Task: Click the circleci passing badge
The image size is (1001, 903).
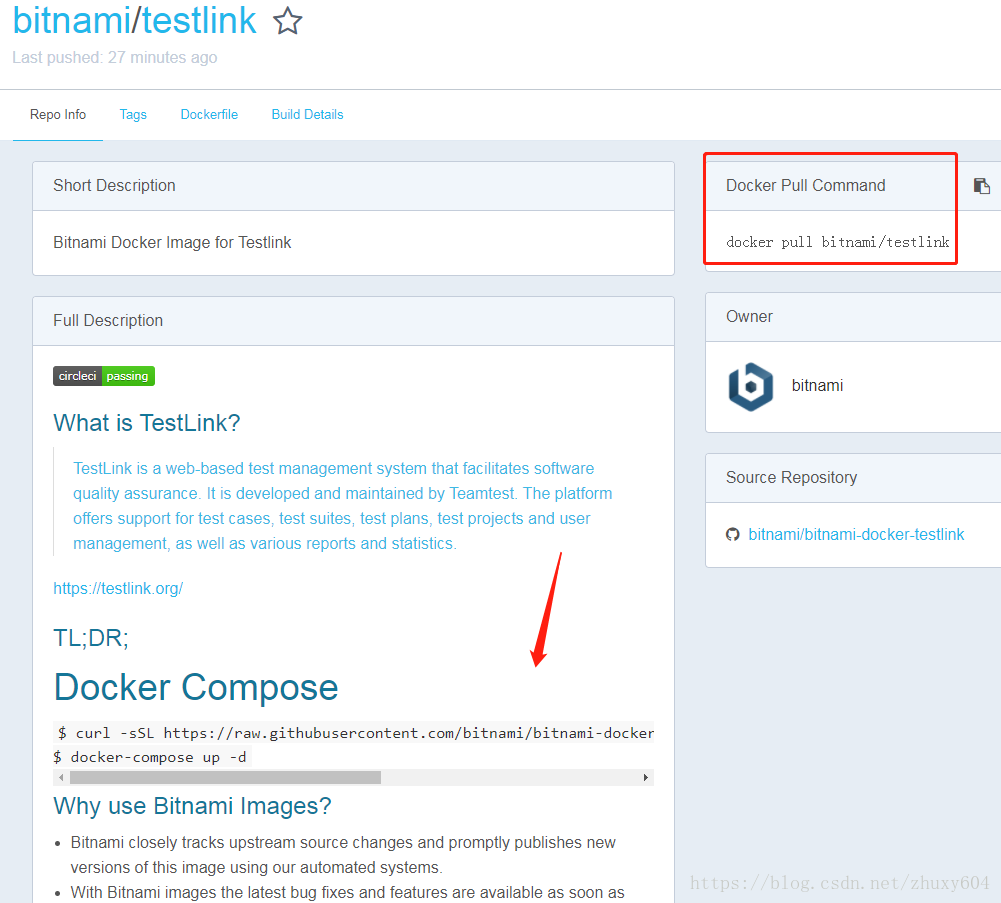Action: click(x=104, y=376)
